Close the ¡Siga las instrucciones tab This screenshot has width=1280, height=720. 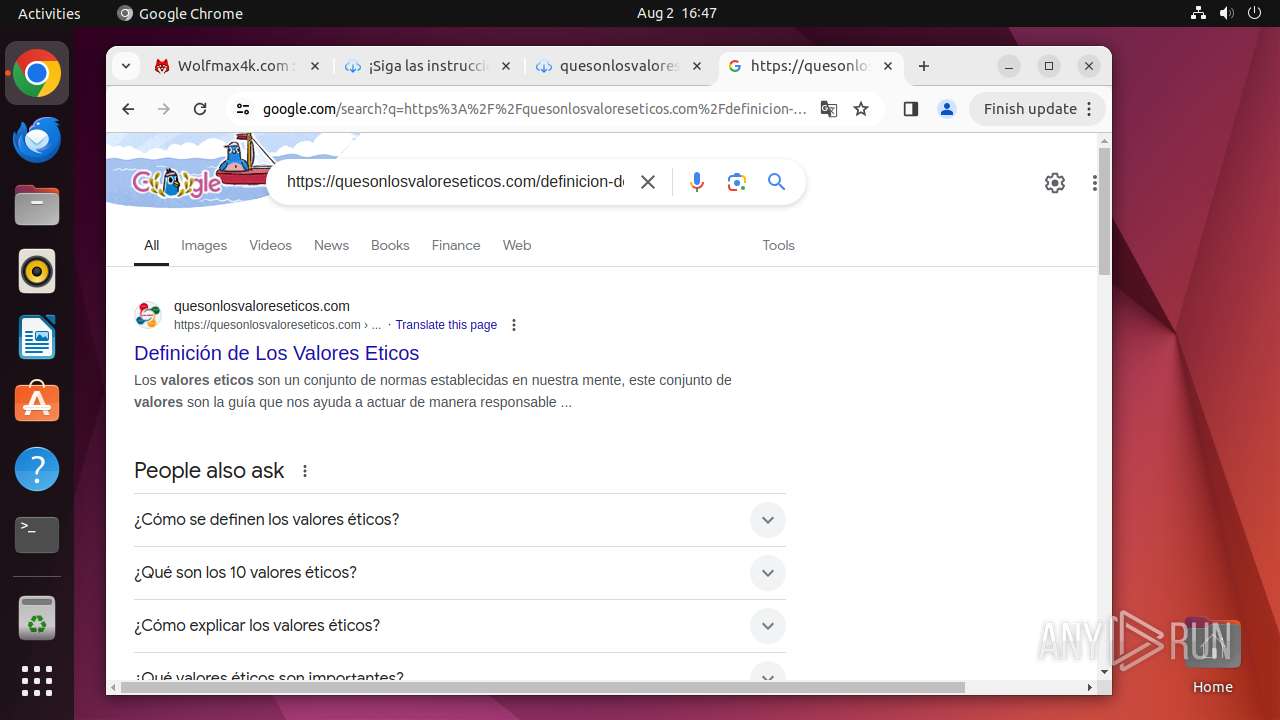(505, 66)
